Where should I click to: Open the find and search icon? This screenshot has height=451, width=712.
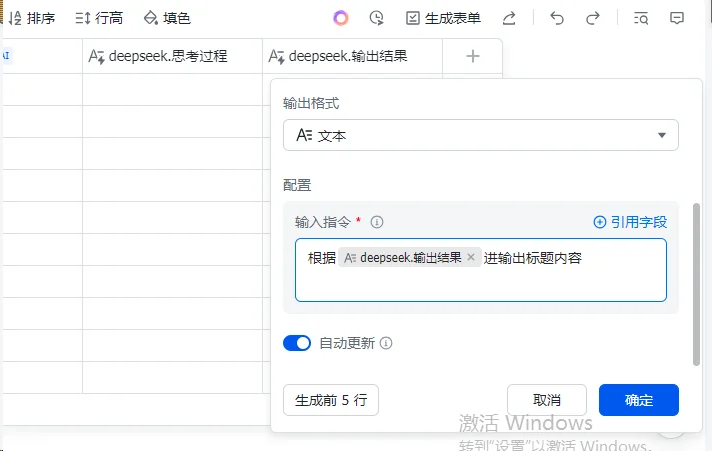641,18
